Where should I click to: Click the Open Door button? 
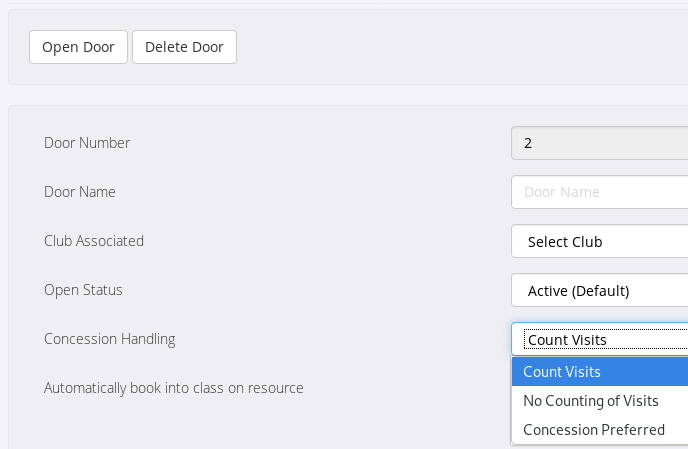pos(78,47)
